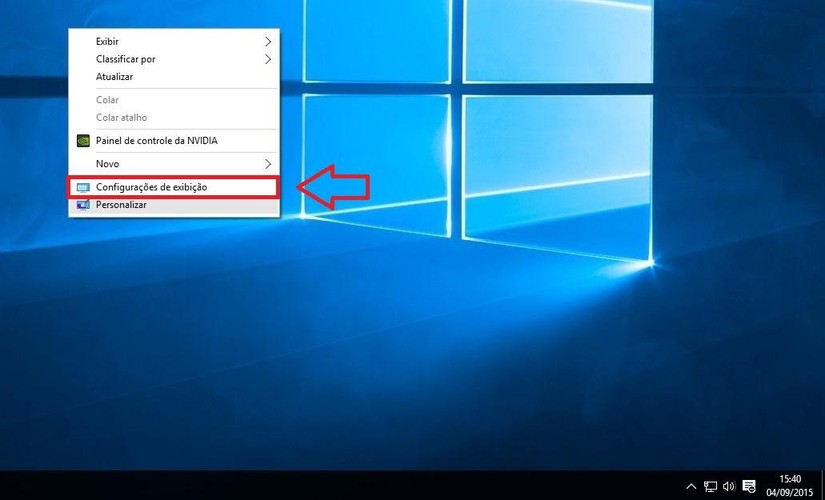Screen dimensions: 825x500
Task: Click the Personalizar icon
Action: pos(83,205)
